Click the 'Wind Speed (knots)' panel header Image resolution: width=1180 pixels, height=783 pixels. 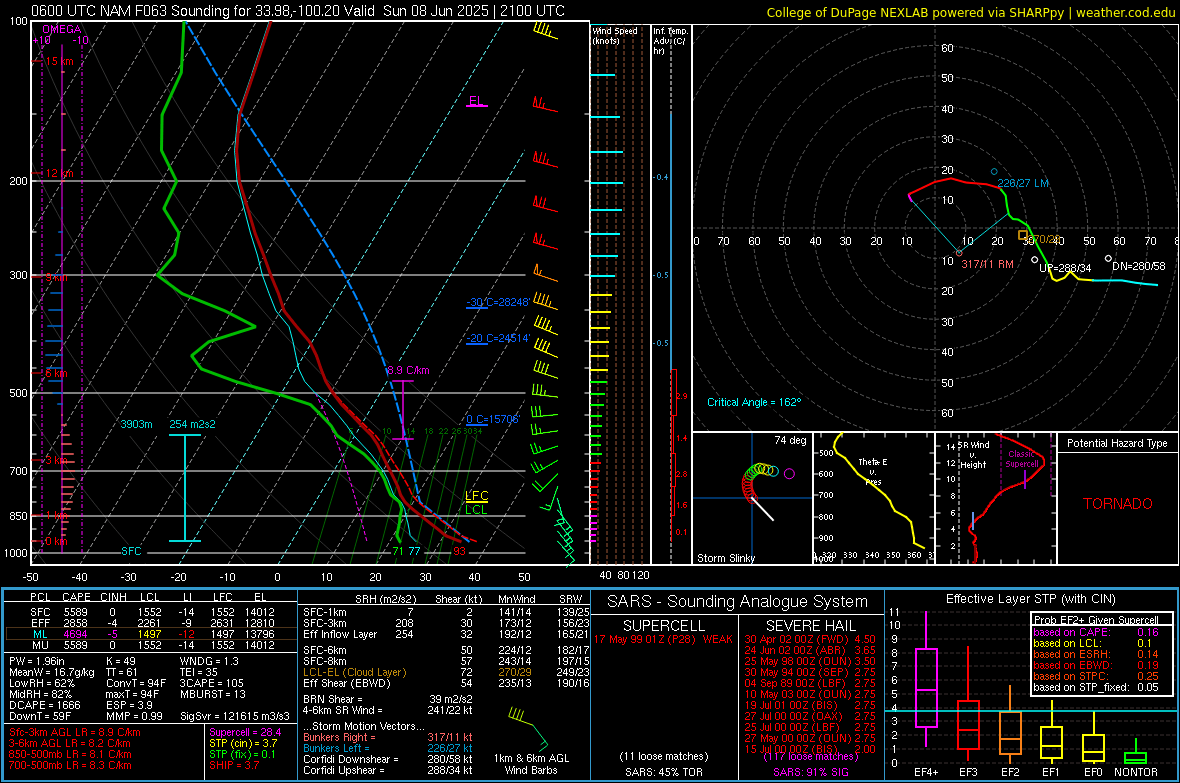coord(615,35)
